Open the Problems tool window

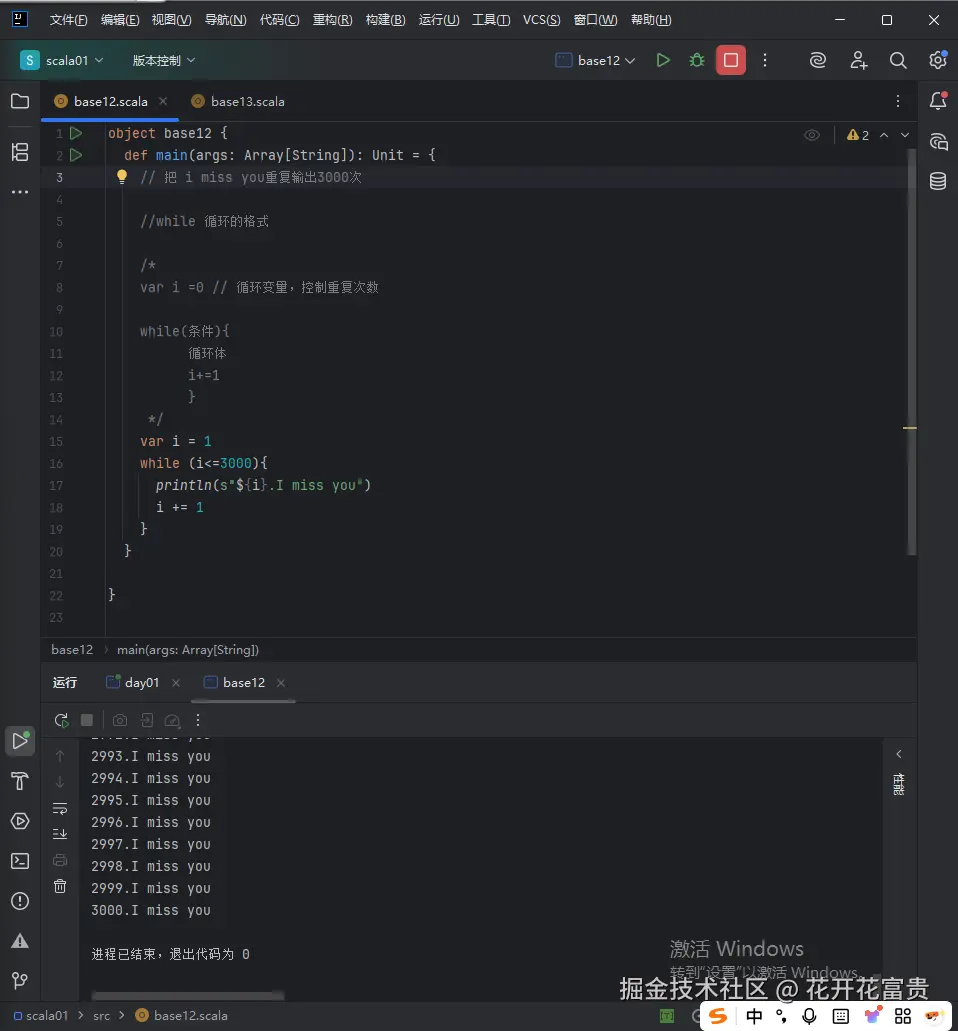click(20, 901)
